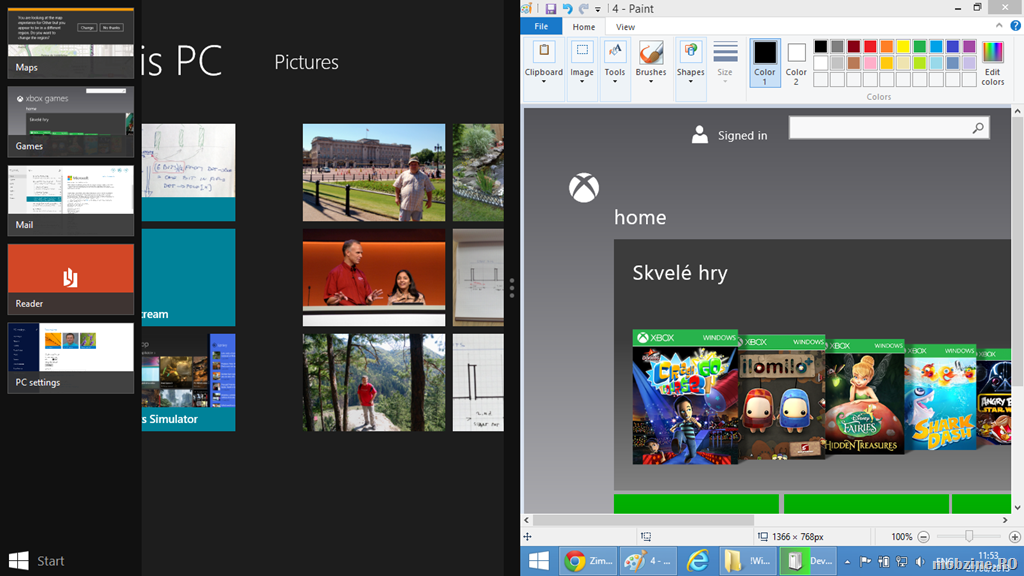Expand the Tools group dropdown
This screenshot has height=576, width=1024.
tap(615, 69)
